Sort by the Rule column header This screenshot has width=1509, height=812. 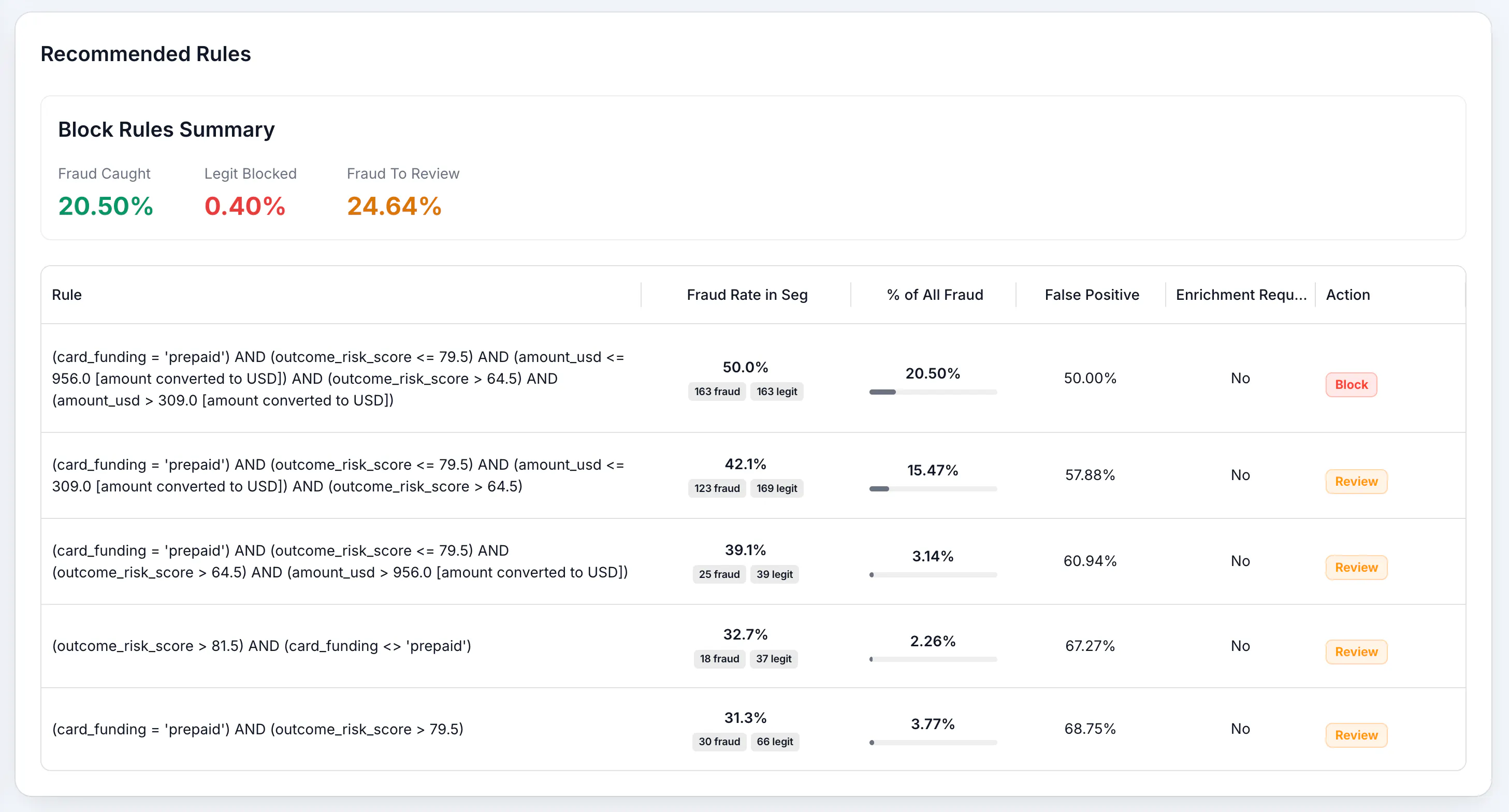tap(67, 295)
